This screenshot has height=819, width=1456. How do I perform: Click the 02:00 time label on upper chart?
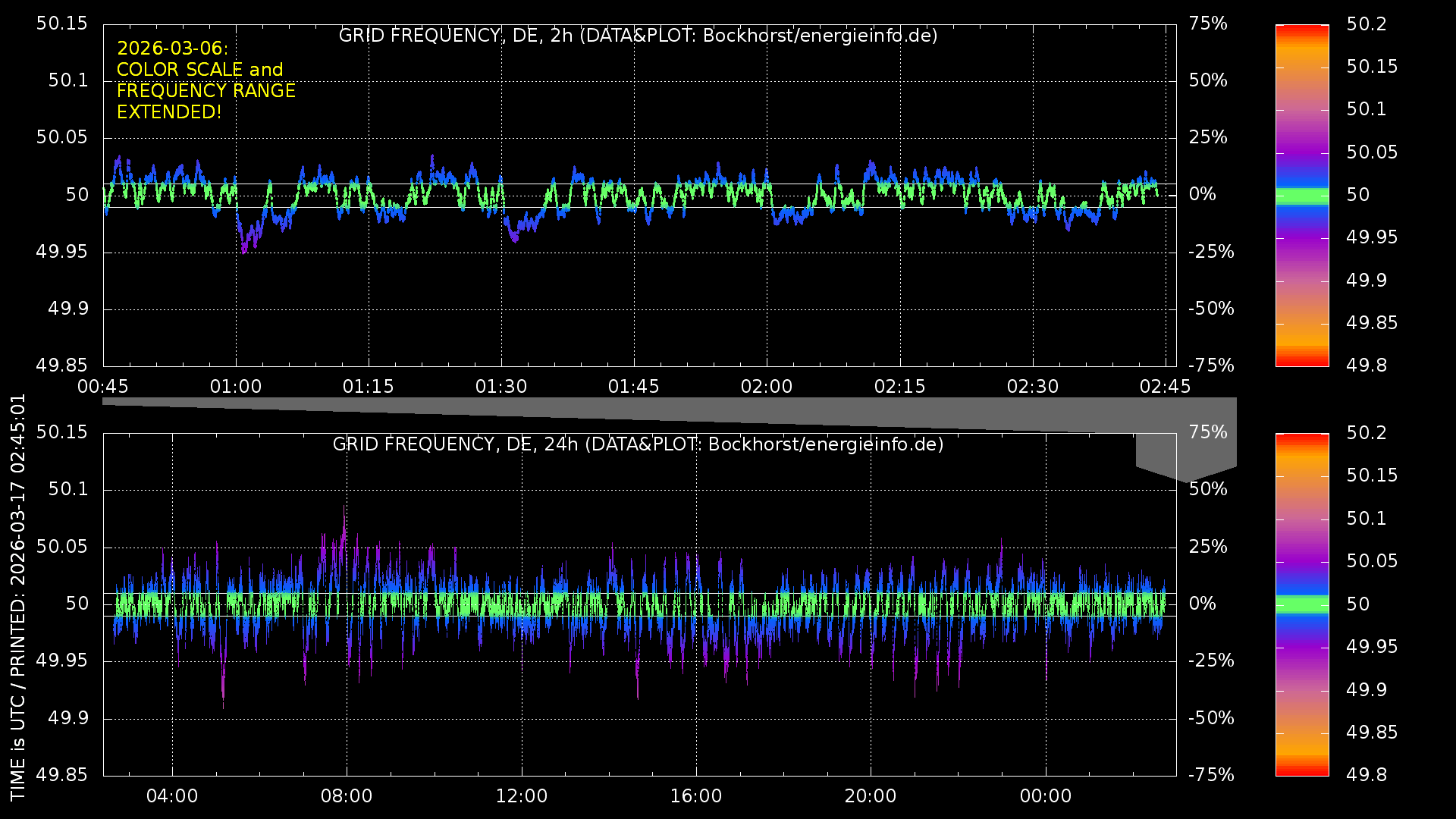coord(766,387)
